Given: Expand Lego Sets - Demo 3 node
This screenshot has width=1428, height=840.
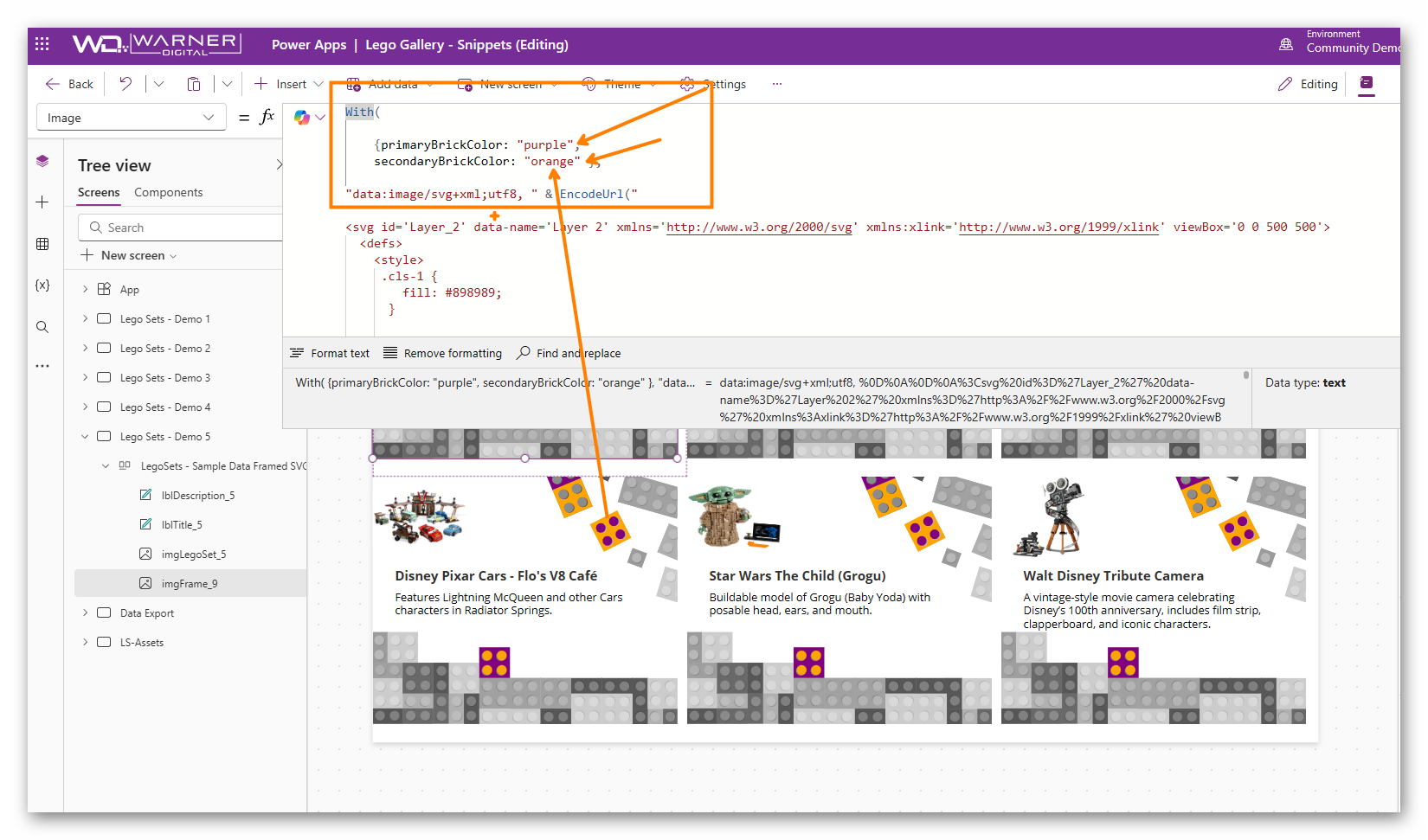Looking at the screenshot, I should [85, 377].
